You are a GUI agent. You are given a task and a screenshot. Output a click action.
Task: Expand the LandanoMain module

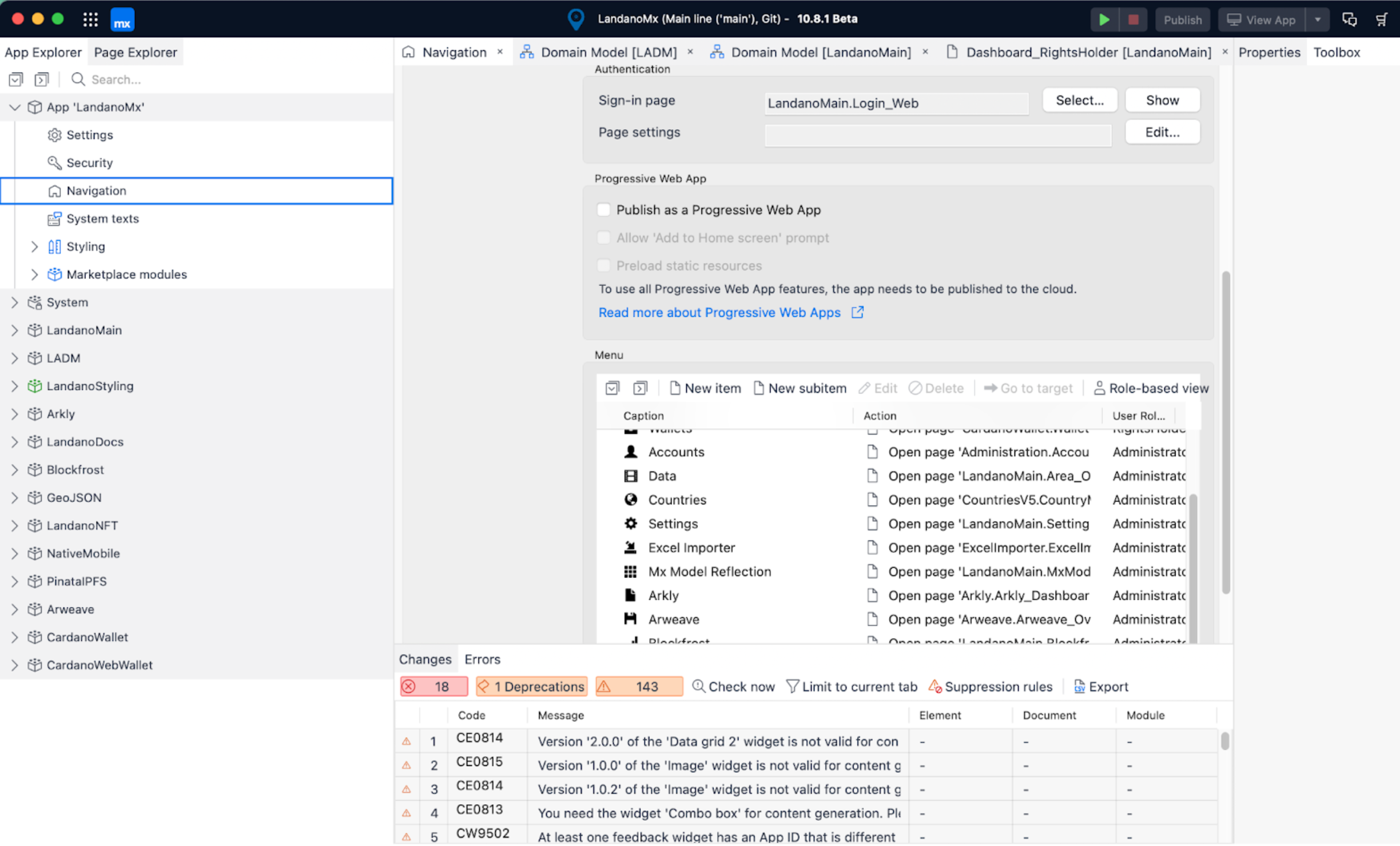click(15, 330)
